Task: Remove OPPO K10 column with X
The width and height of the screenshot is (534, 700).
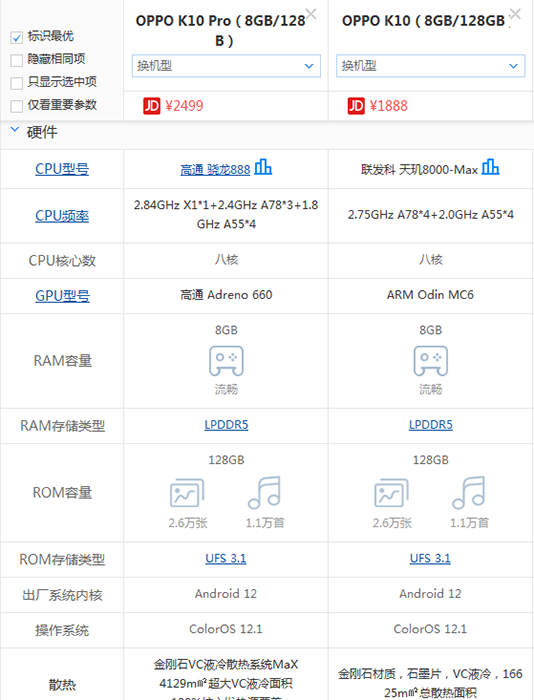Action: tap(515, 14)
